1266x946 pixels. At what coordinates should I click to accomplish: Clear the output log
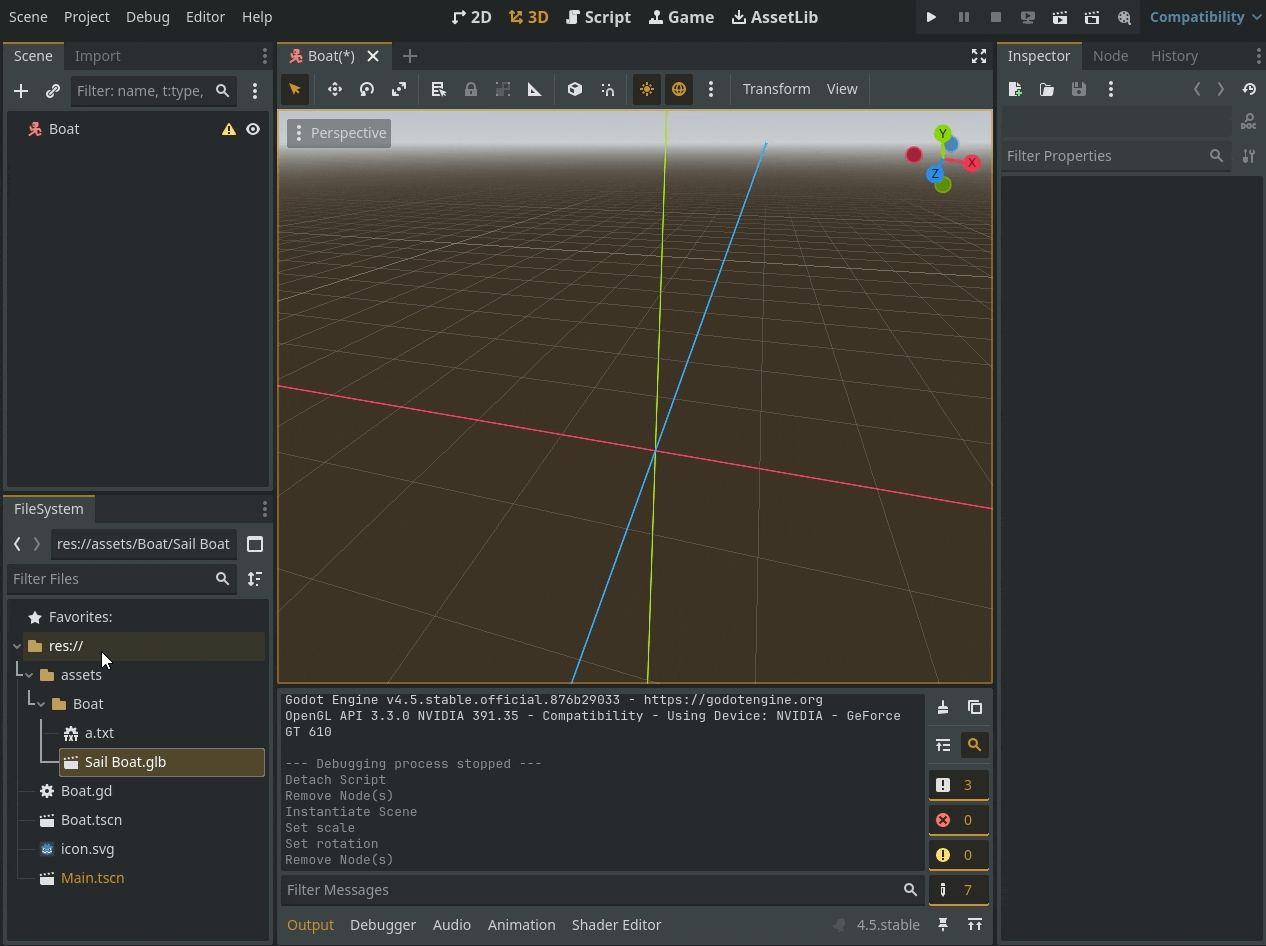pos(943,708)
